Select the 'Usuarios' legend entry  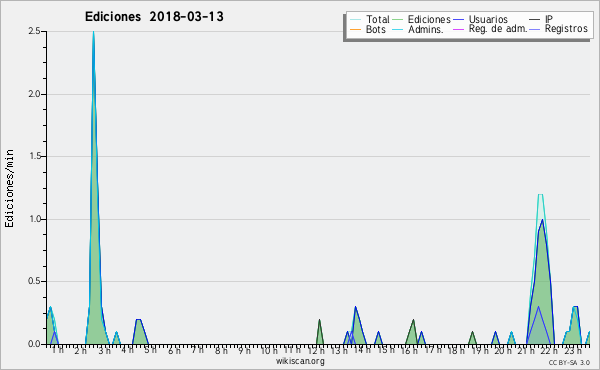[488, 19]
